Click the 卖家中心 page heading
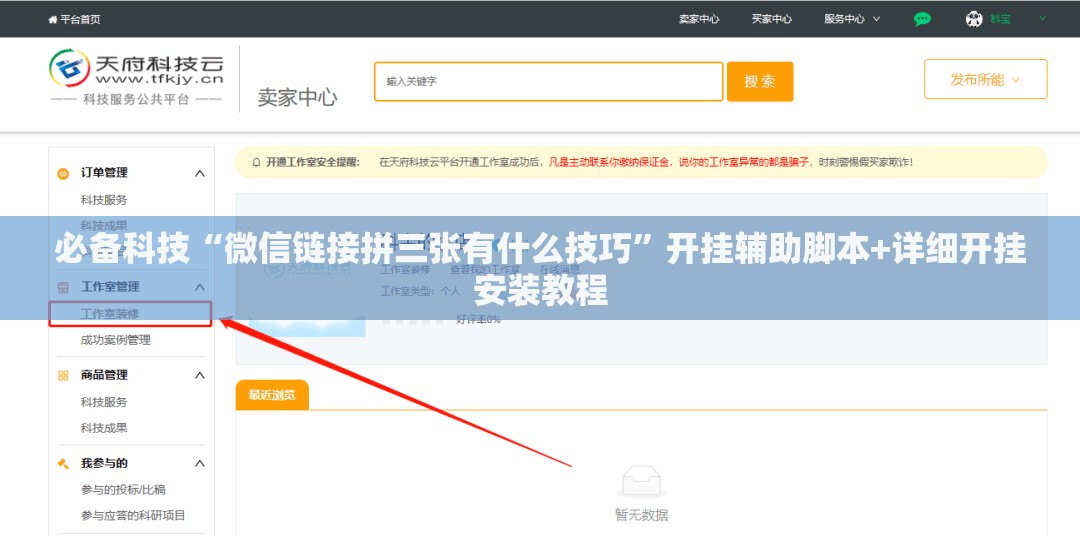This screenshot has width=1080, height=537. tap(298, 97)
